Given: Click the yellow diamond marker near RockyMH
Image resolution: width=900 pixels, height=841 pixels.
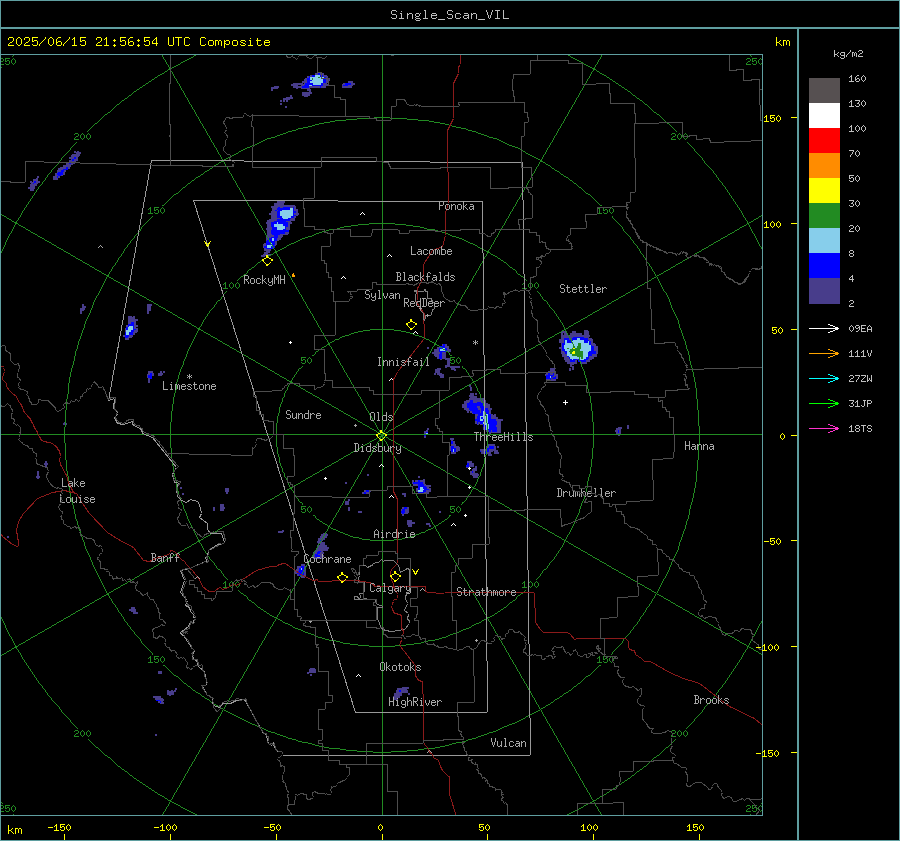Looking at the screenshot, I should [x=267, y=261].
